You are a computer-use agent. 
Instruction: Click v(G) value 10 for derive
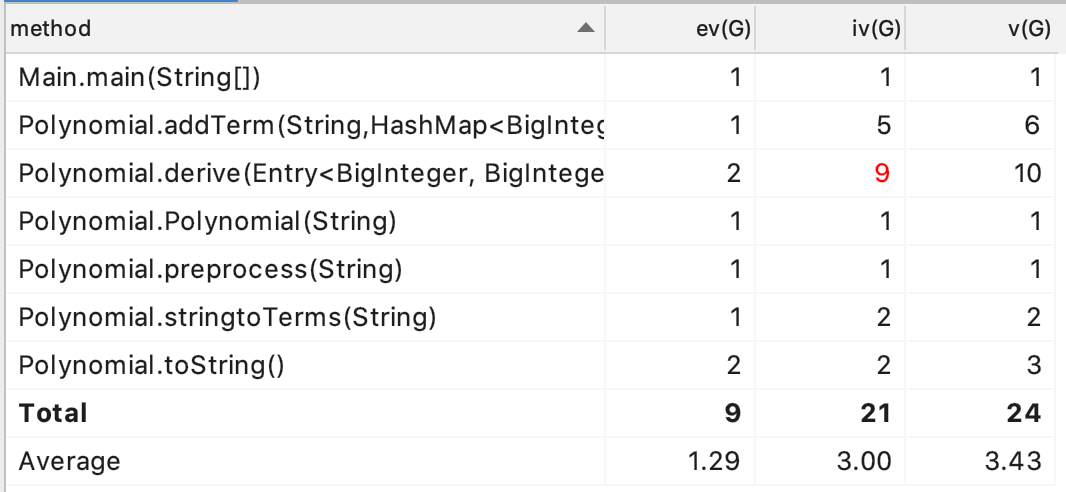coord(1025,173)
